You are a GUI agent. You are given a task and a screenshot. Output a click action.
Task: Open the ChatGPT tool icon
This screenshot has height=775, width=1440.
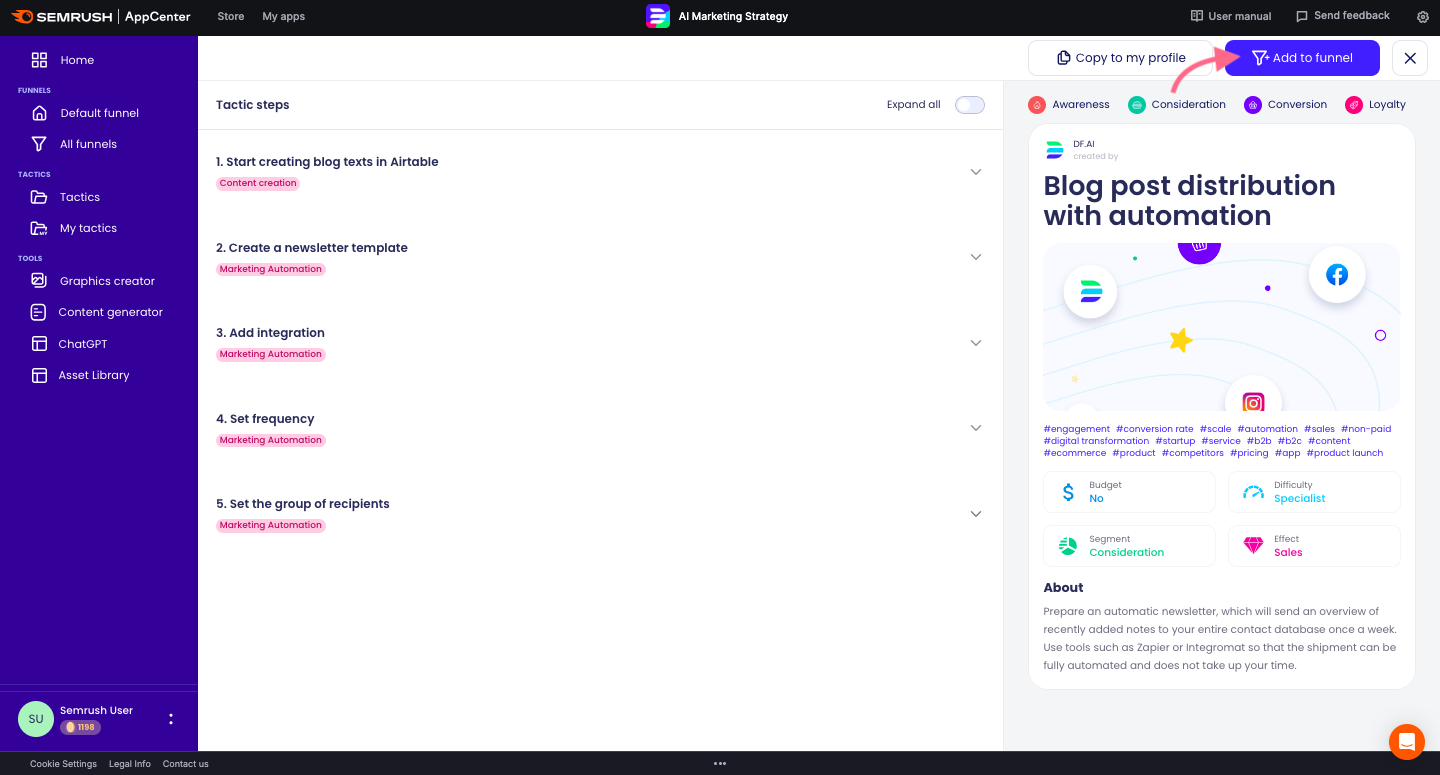39,344
